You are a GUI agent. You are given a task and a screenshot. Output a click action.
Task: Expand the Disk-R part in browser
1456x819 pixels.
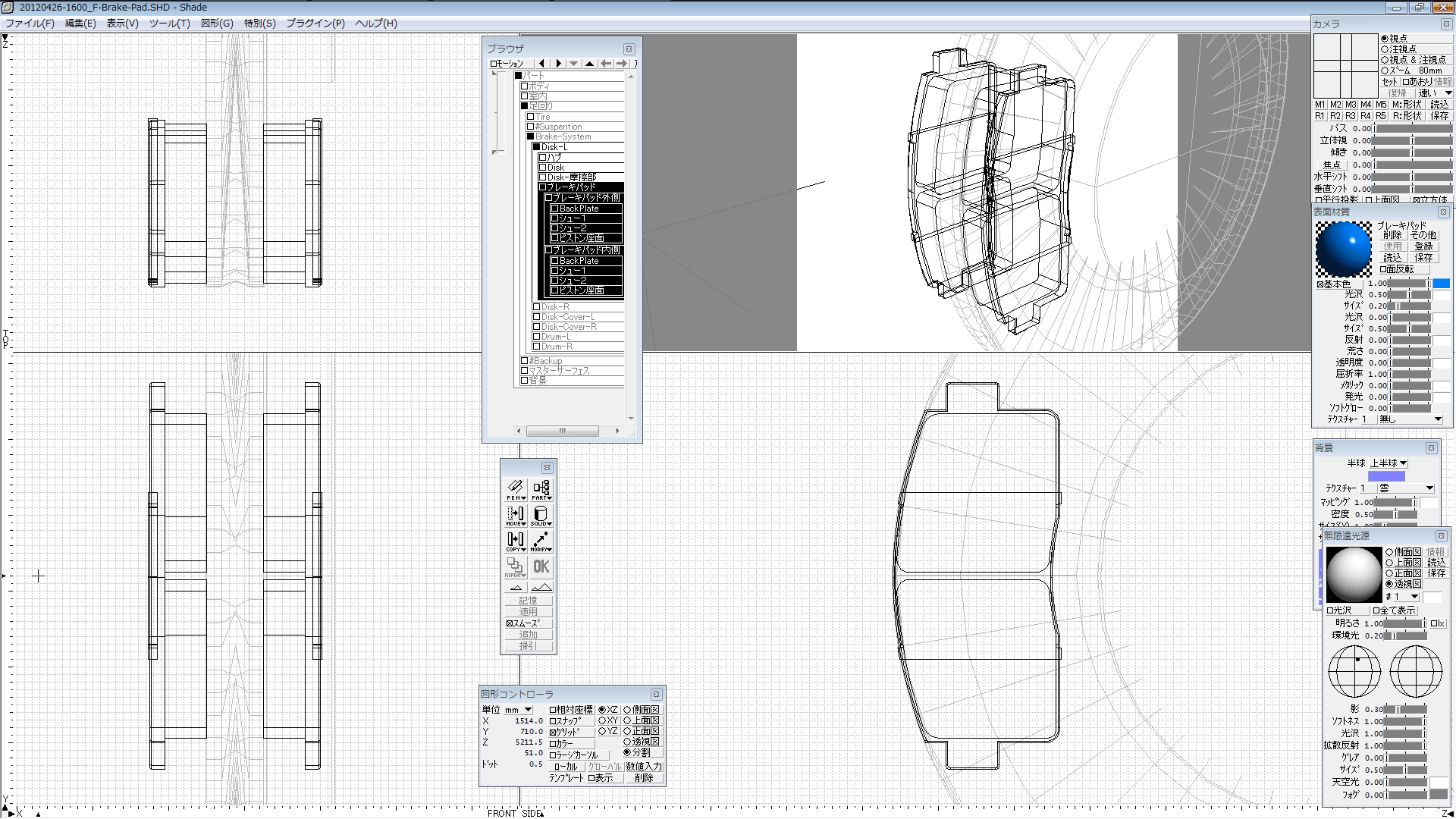click(x=537, y=307)
